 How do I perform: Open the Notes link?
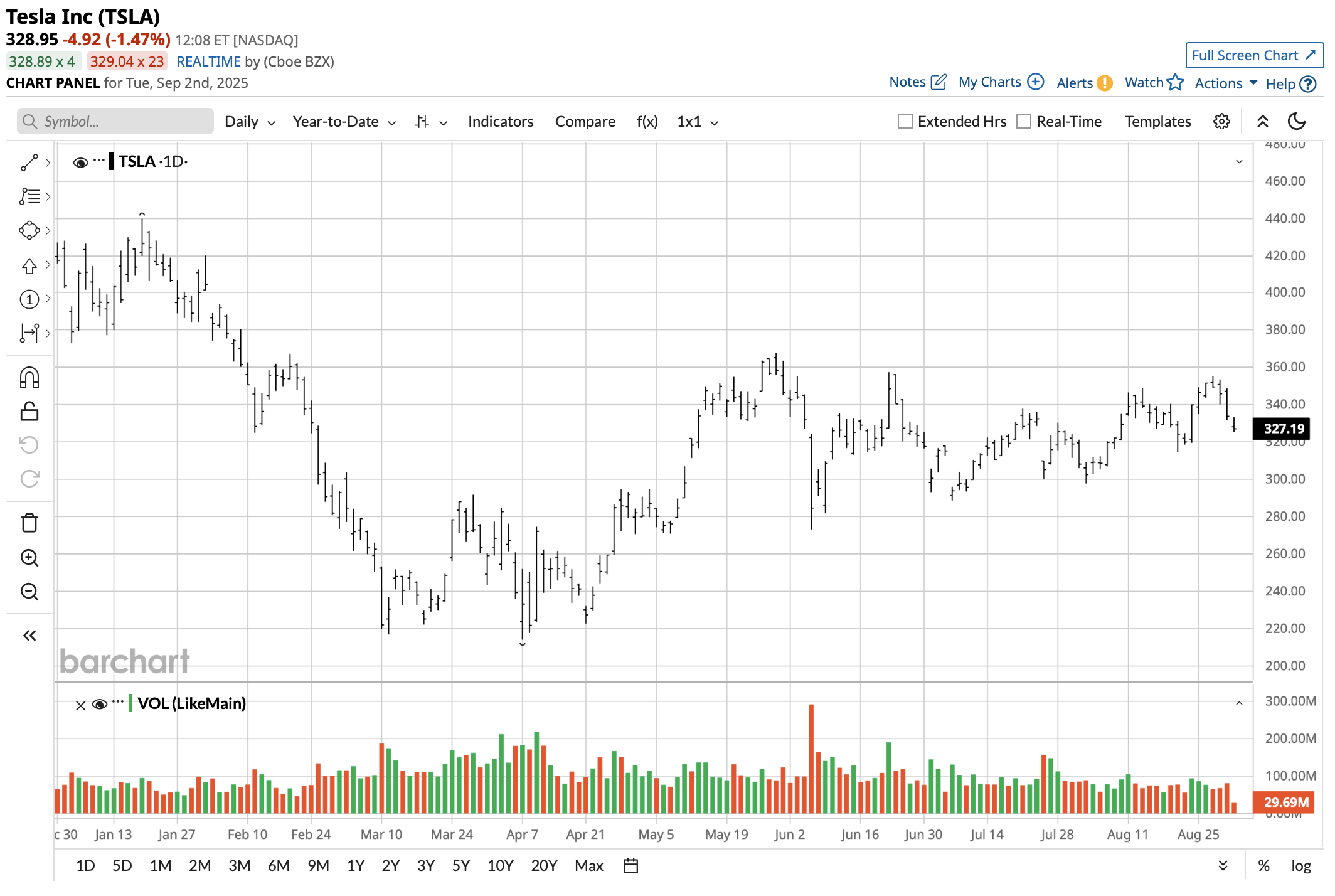point(917,82)
